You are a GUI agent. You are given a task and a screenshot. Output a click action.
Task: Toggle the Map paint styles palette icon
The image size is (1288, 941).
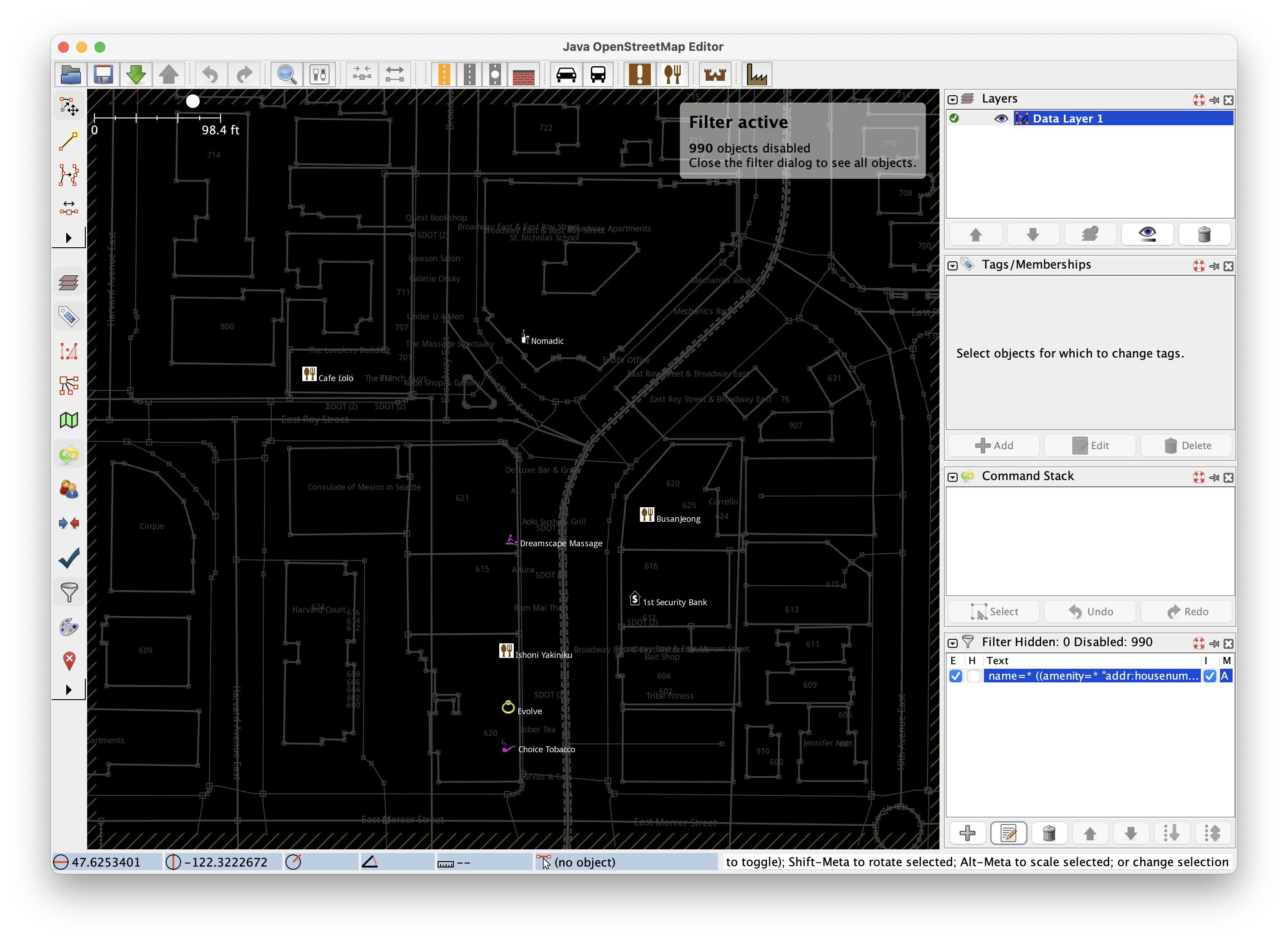[69, 627]
